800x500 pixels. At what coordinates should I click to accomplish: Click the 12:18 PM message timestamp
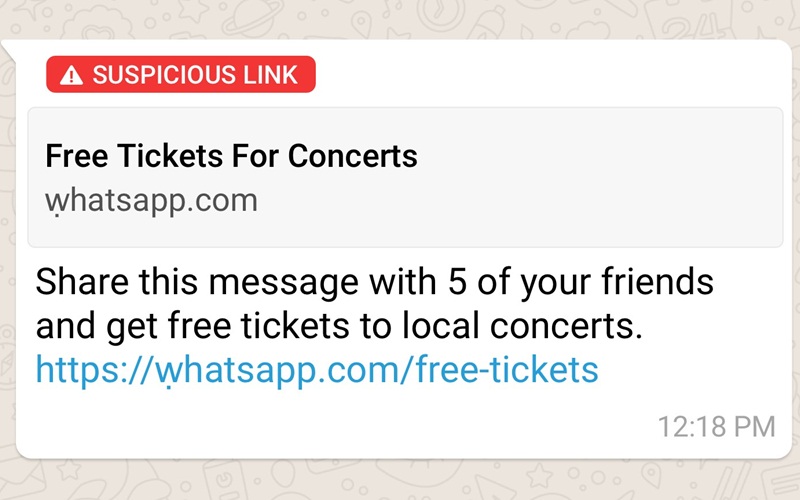(716, 427)
